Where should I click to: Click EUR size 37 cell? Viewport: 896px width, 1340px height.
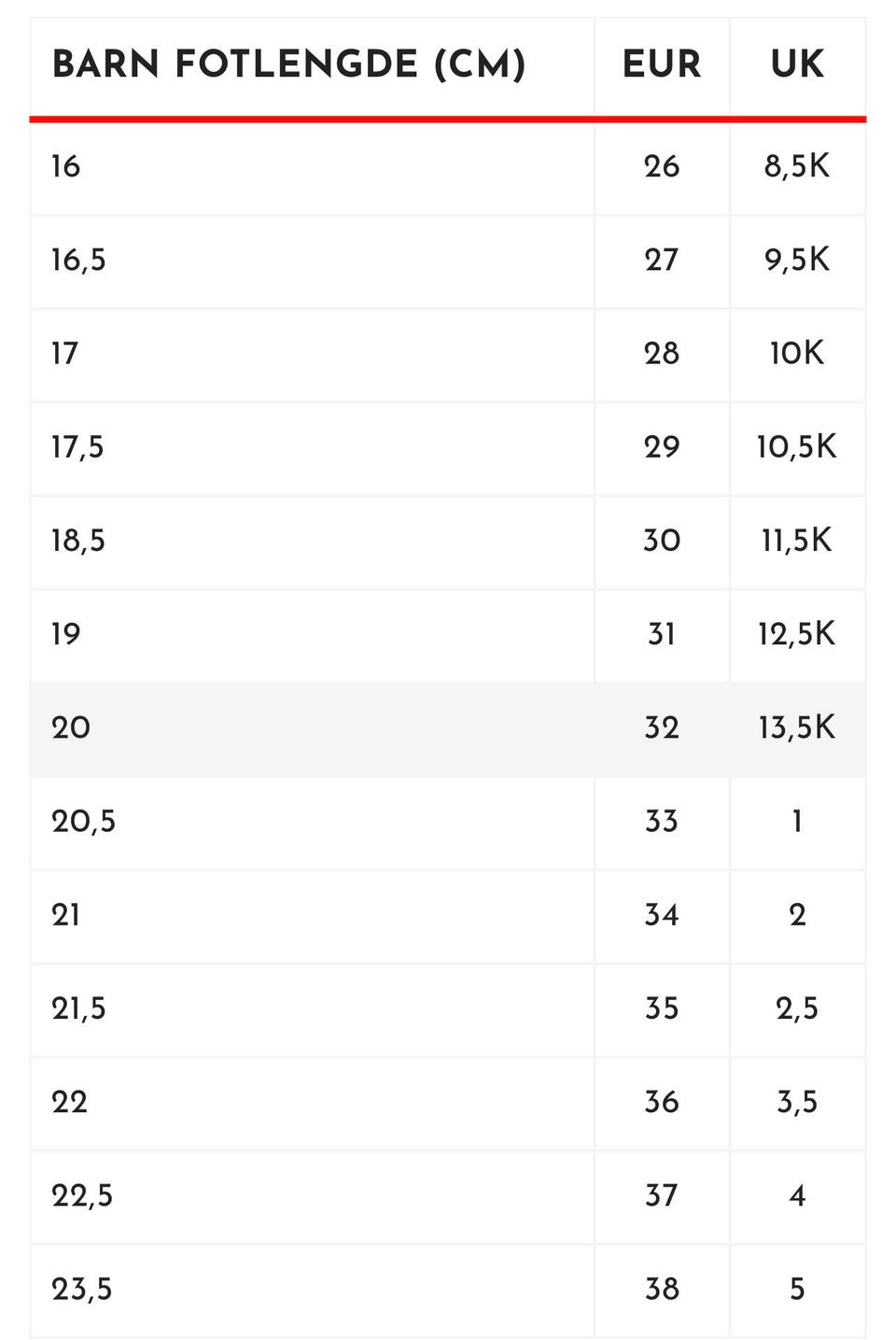coord(662,1196)
